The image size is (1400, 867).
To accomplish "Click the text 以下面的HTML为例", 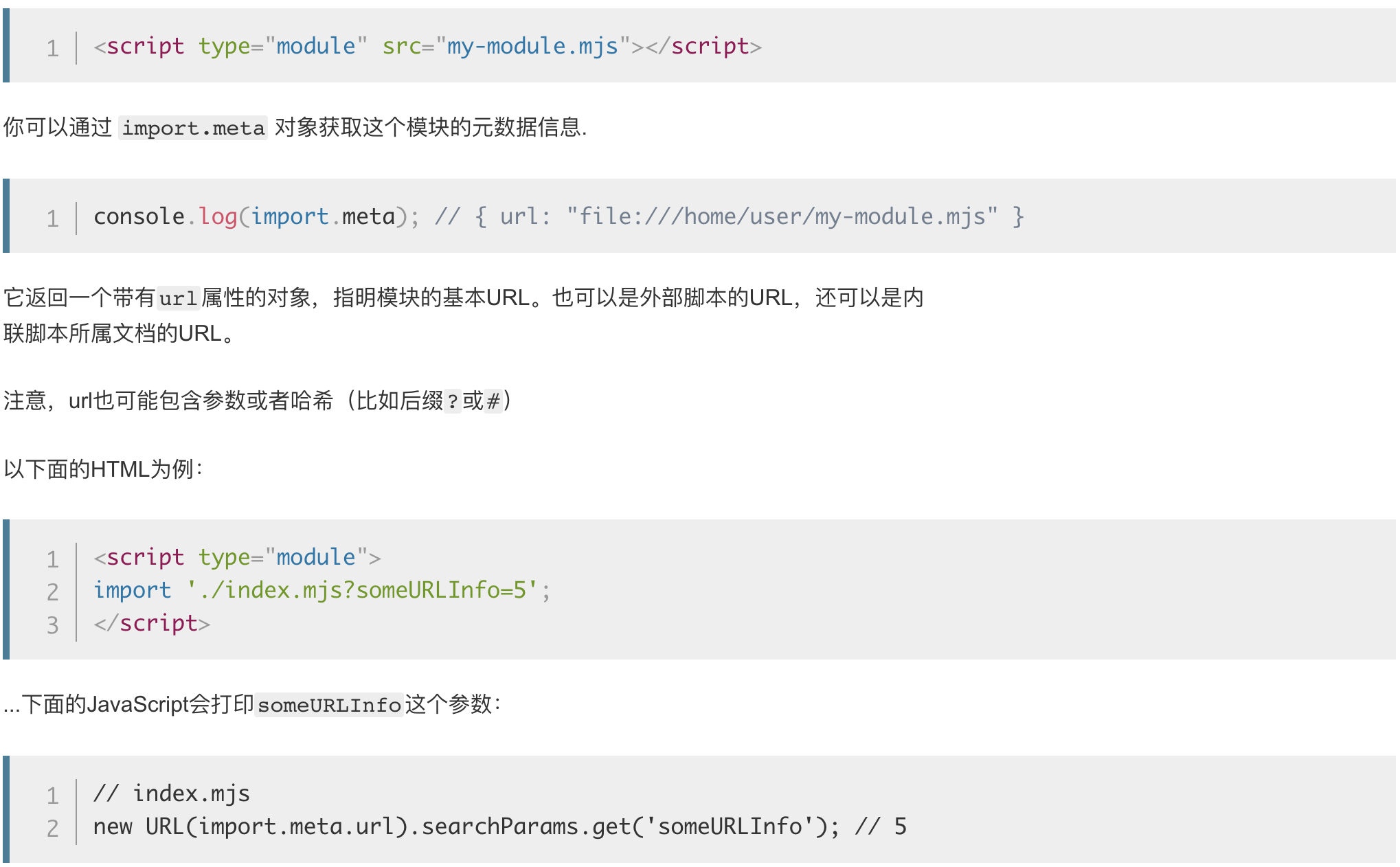I will tap(103, 469).
